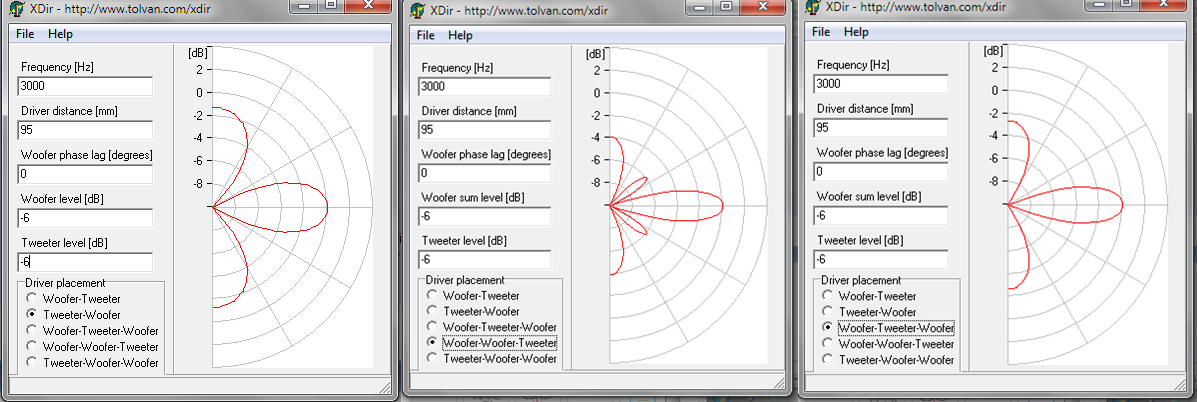
Task: Click Woofer sum level field in right window
Action: [881, 216]
